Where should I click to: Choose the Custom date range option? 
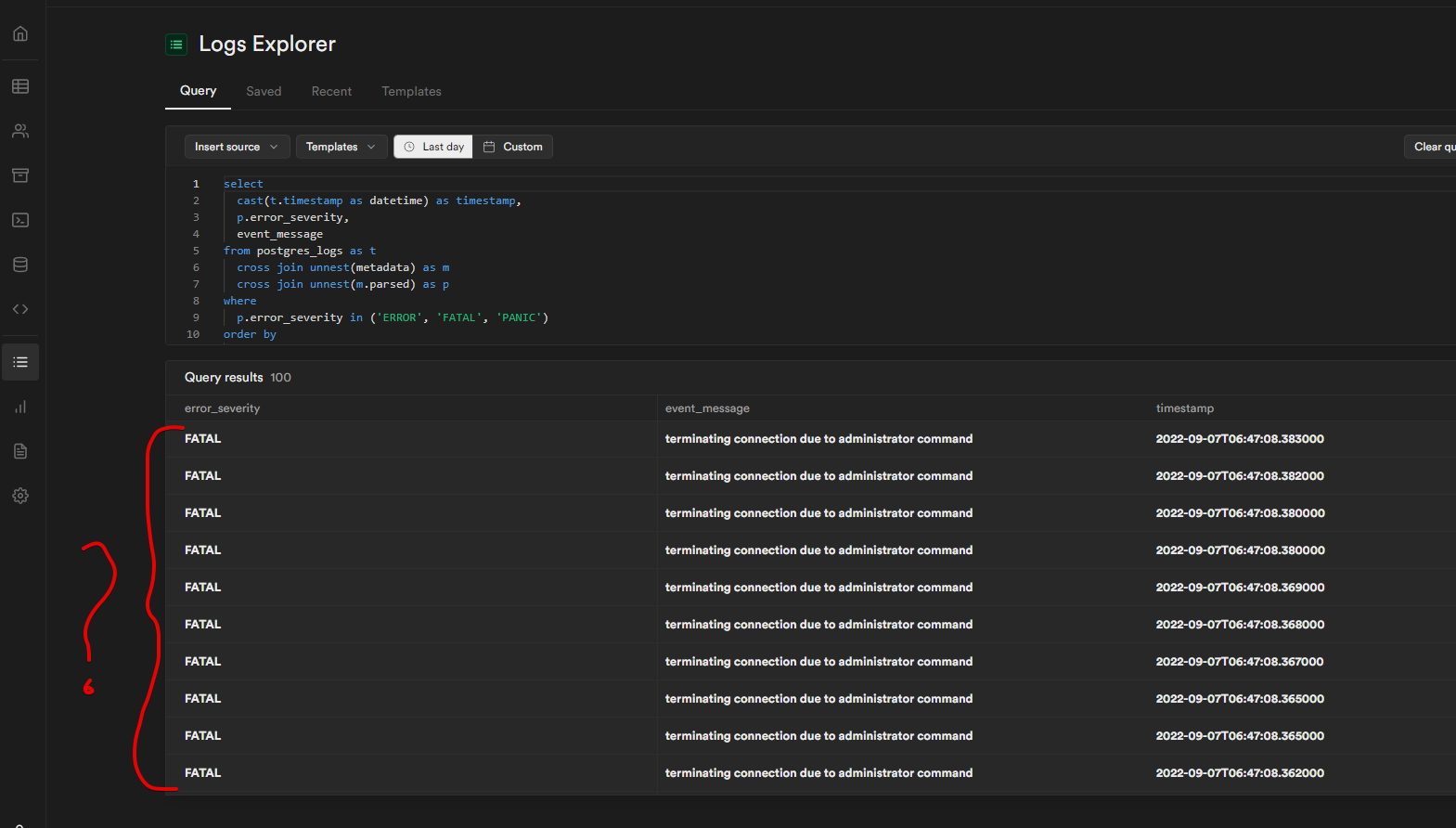click(x=513, y=147)
